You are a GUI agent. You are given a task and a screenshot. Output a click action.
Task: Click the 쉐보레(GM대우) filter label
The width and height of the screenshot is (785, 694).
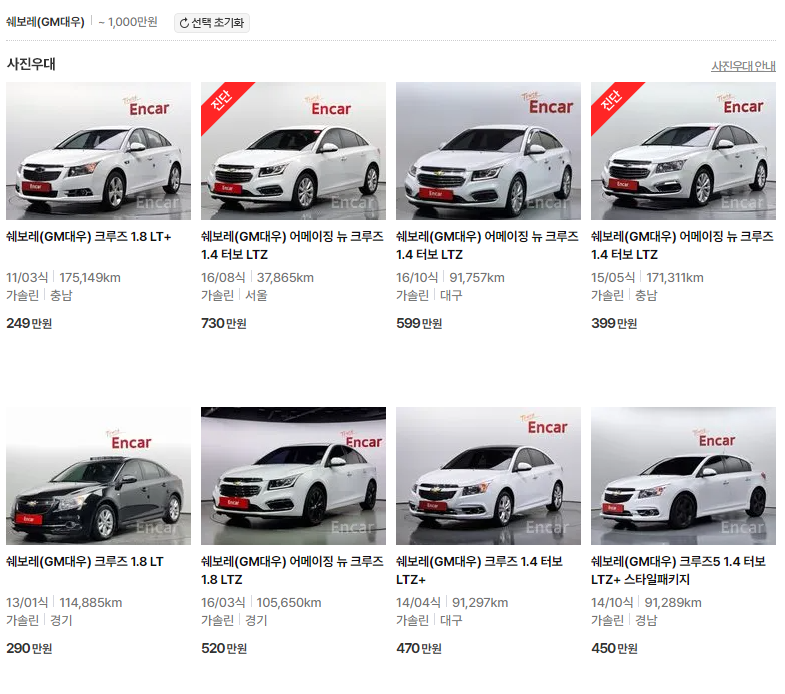pyautogui.click(x=45, y=22)
